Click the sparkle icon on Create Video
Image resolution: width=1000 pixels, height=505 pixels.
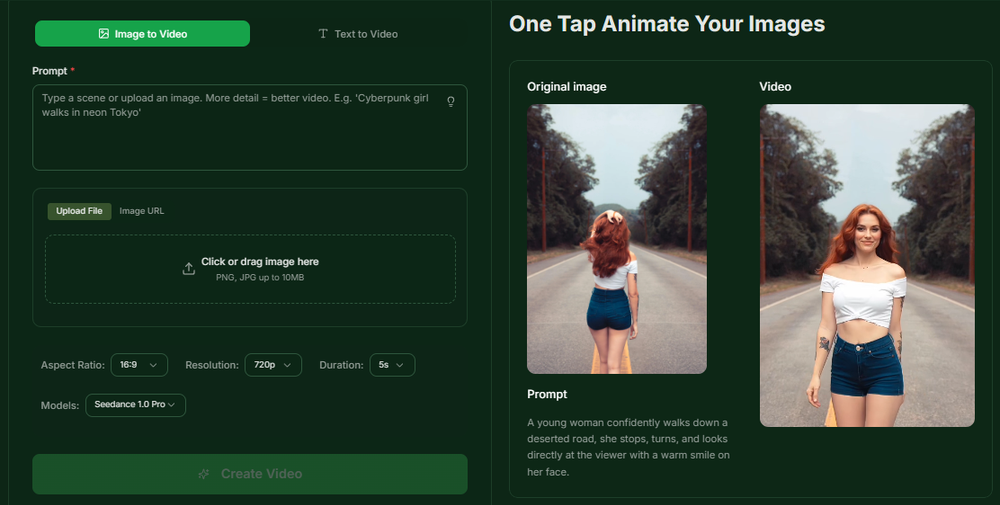tap(204, 474)
